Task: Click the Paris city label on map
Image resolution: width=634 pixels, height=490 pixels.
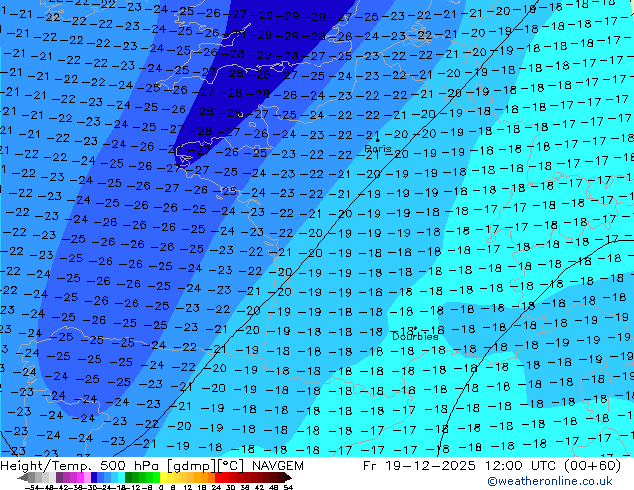Action: point(378,148)
